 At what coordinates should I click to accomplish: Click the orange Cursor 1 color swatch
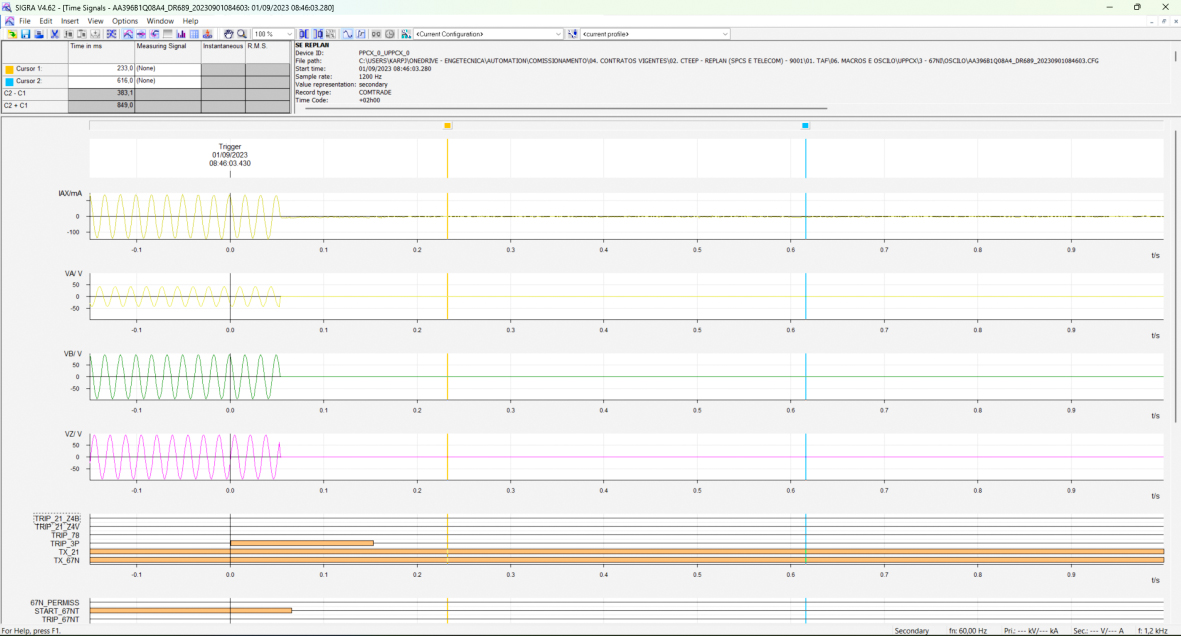coord(10,68)
